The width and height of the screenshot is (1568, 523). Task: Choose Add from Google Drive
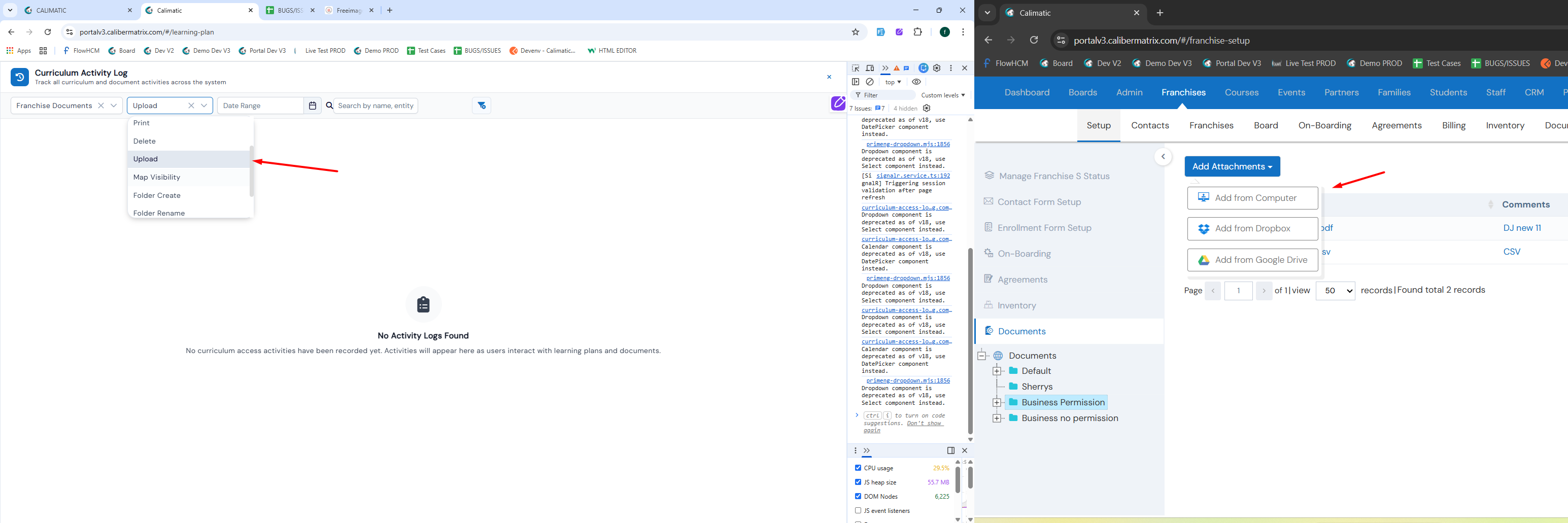[1252, 260]
